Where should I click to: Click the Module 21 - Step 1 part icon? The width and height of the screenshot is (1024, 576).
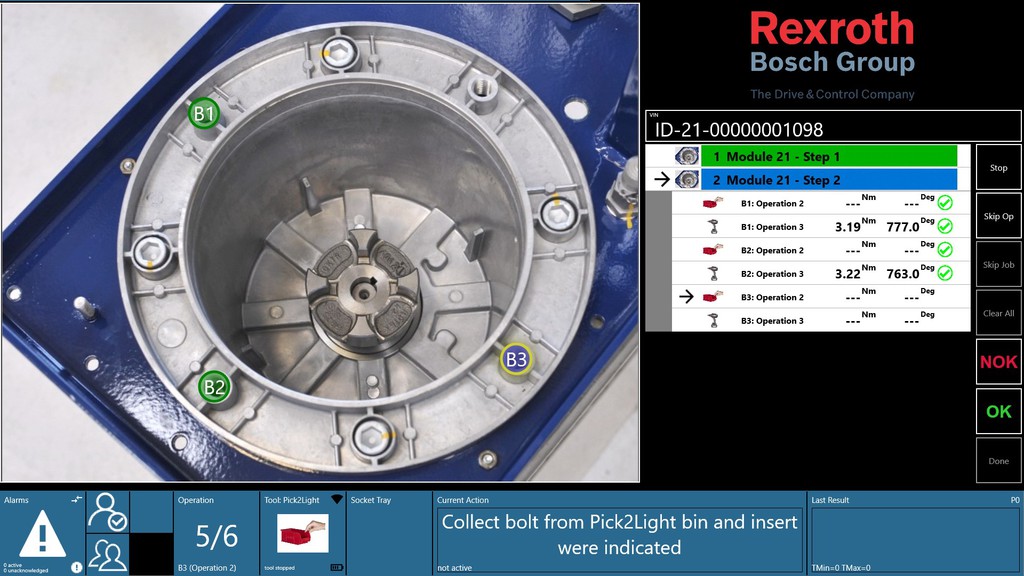(687, 156)
